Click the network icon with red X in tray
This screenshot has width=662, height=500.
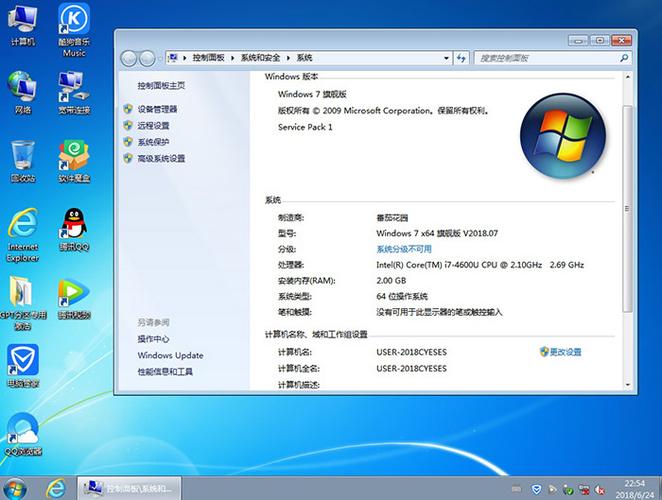(x=584, y=490)
